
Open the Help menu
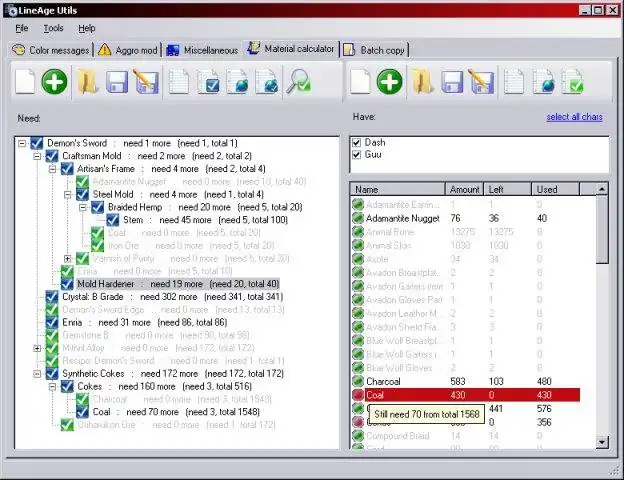pos(86,28)
